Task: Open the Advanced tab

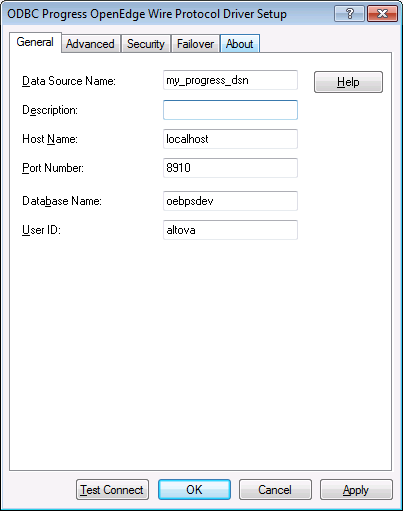Action: (x=90, y=44)
